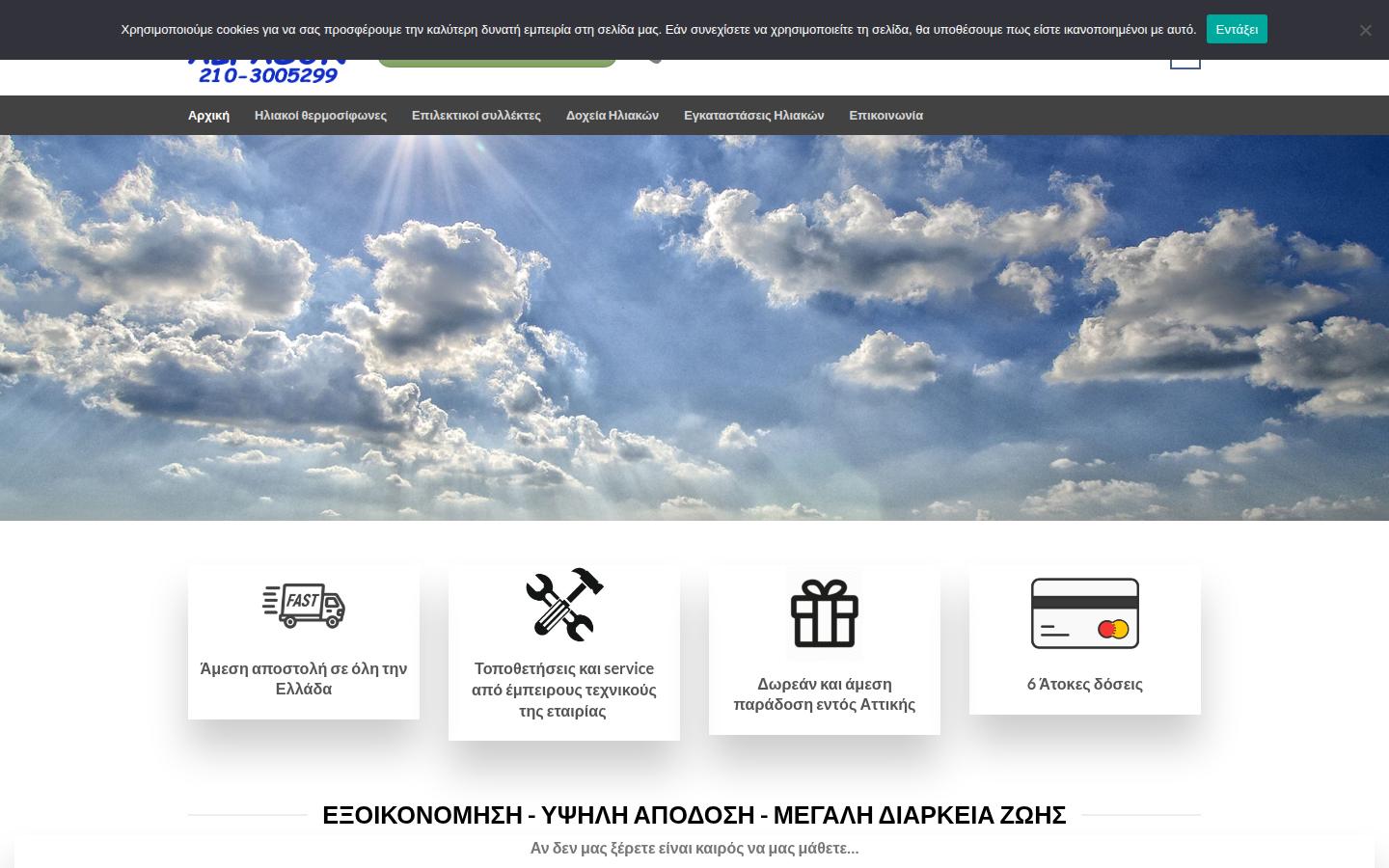Click the phone number 210-3005299 in the logo
Screen dimensions: 1389x868
click(x=268, y=75)
